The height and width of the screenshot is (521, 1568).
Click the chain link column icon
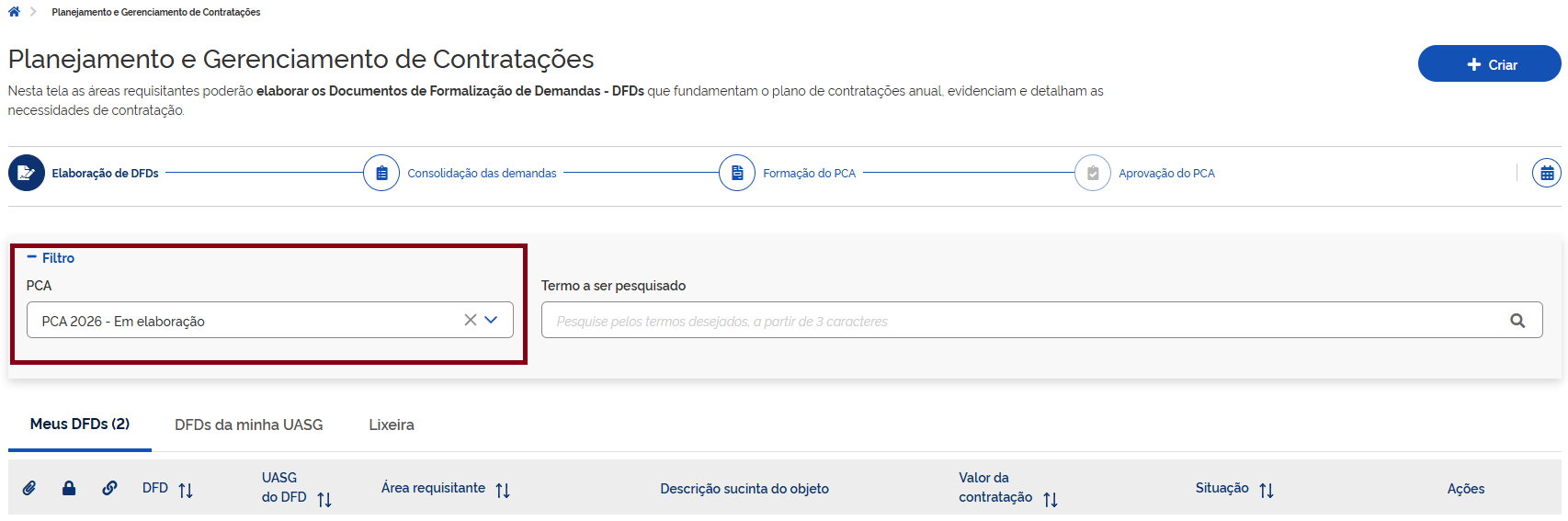[109, 488]
